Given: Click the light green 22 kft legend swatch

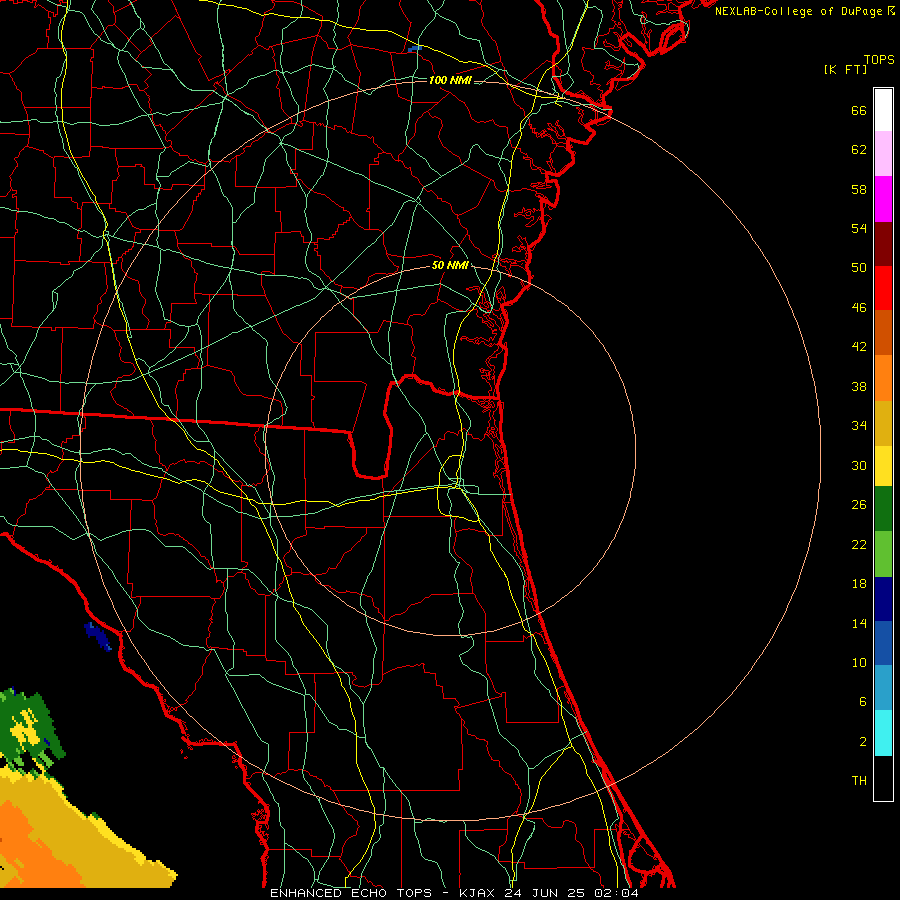Looking at the screenshot, I should 883,554.
